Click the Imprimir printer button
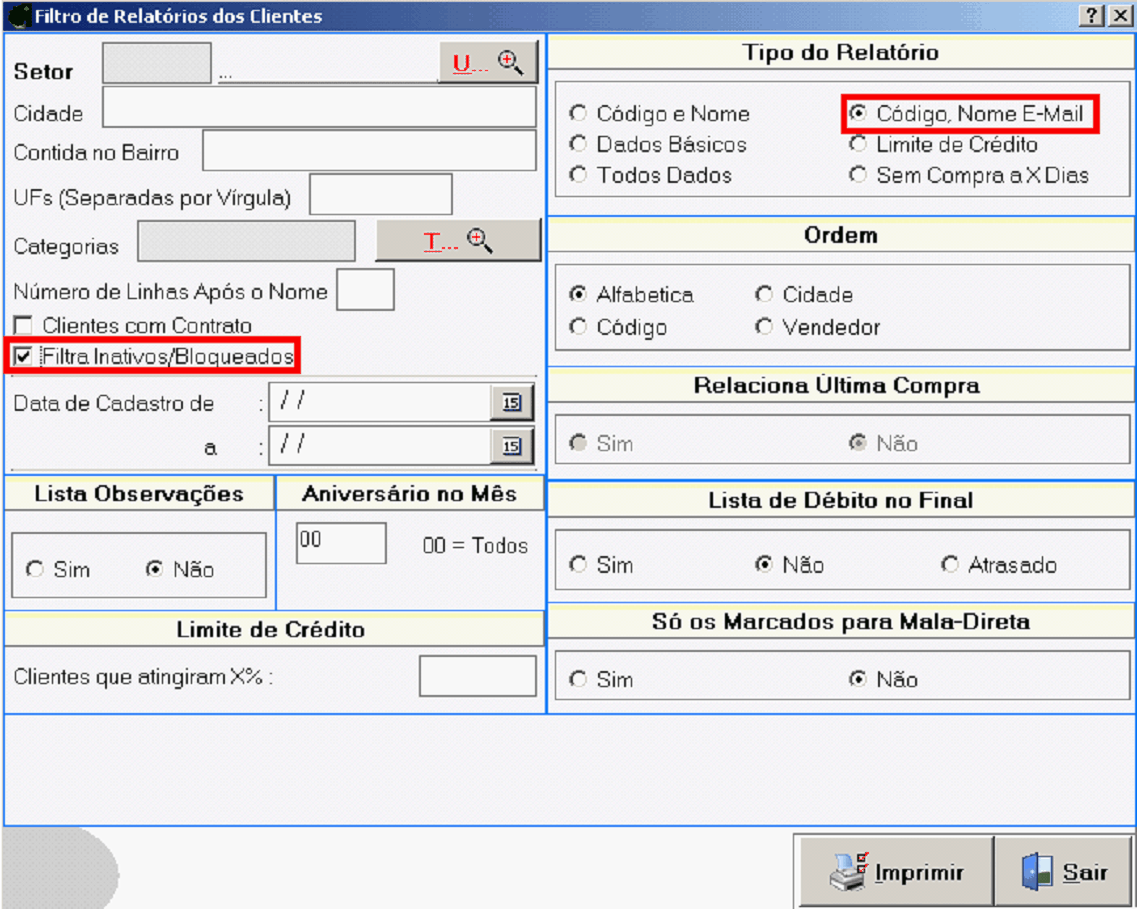The height and width of the screenshot is (910, 1138). tap(896, 872)
